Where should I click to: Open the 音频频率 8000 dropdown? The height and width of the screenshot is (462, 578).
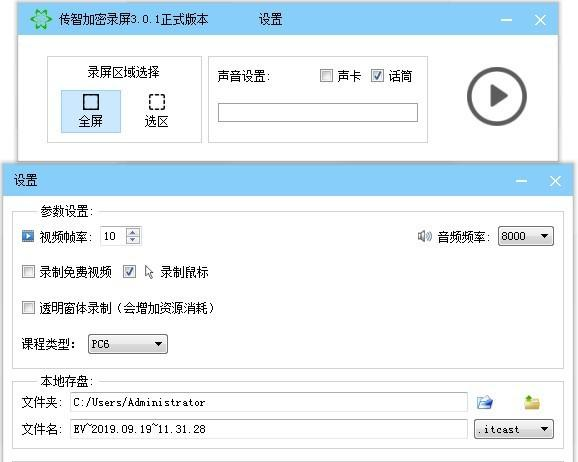526,236
